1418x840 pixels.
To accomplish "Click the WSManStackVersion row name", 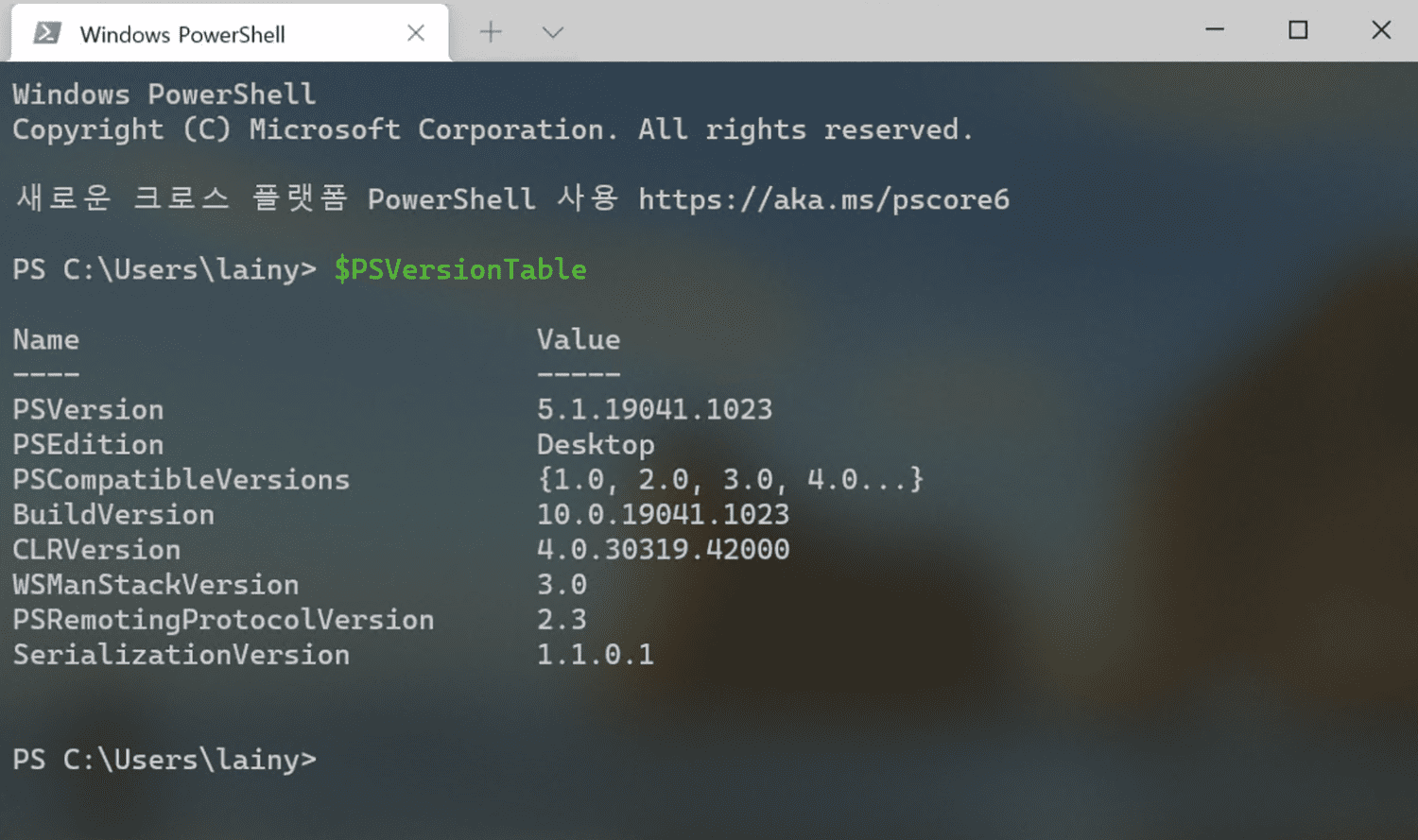I will coord(156,584).
